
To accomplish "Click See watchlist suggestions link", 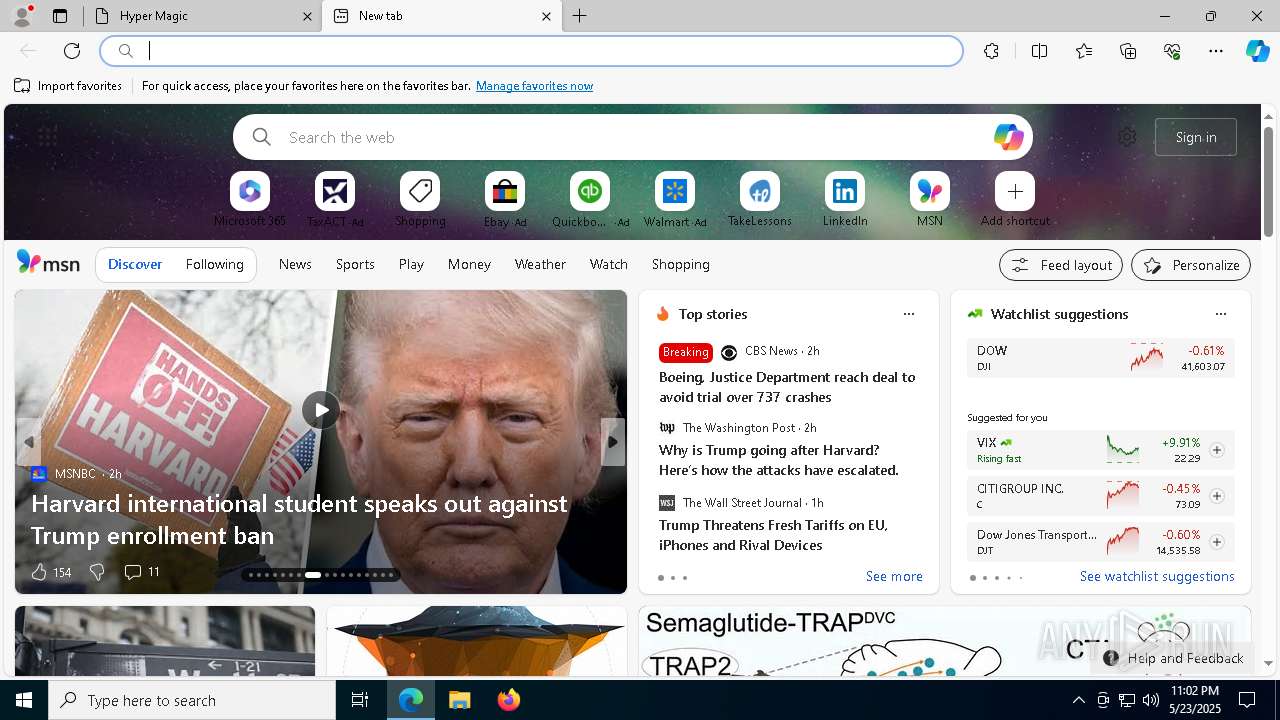I will coord(1157,576).
